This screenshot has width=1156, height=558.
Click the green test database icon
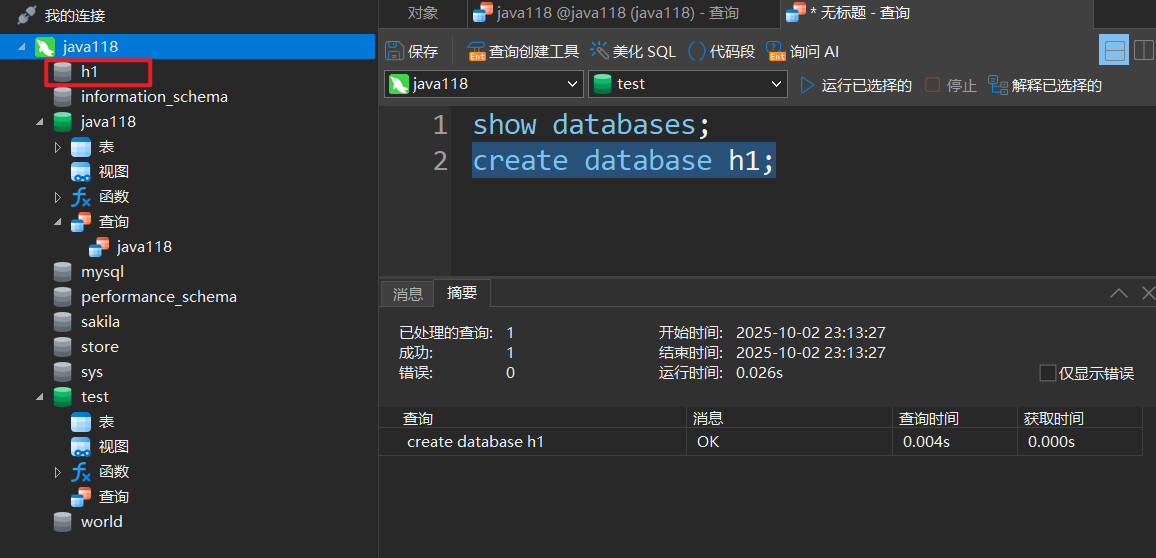coord(63,397)
